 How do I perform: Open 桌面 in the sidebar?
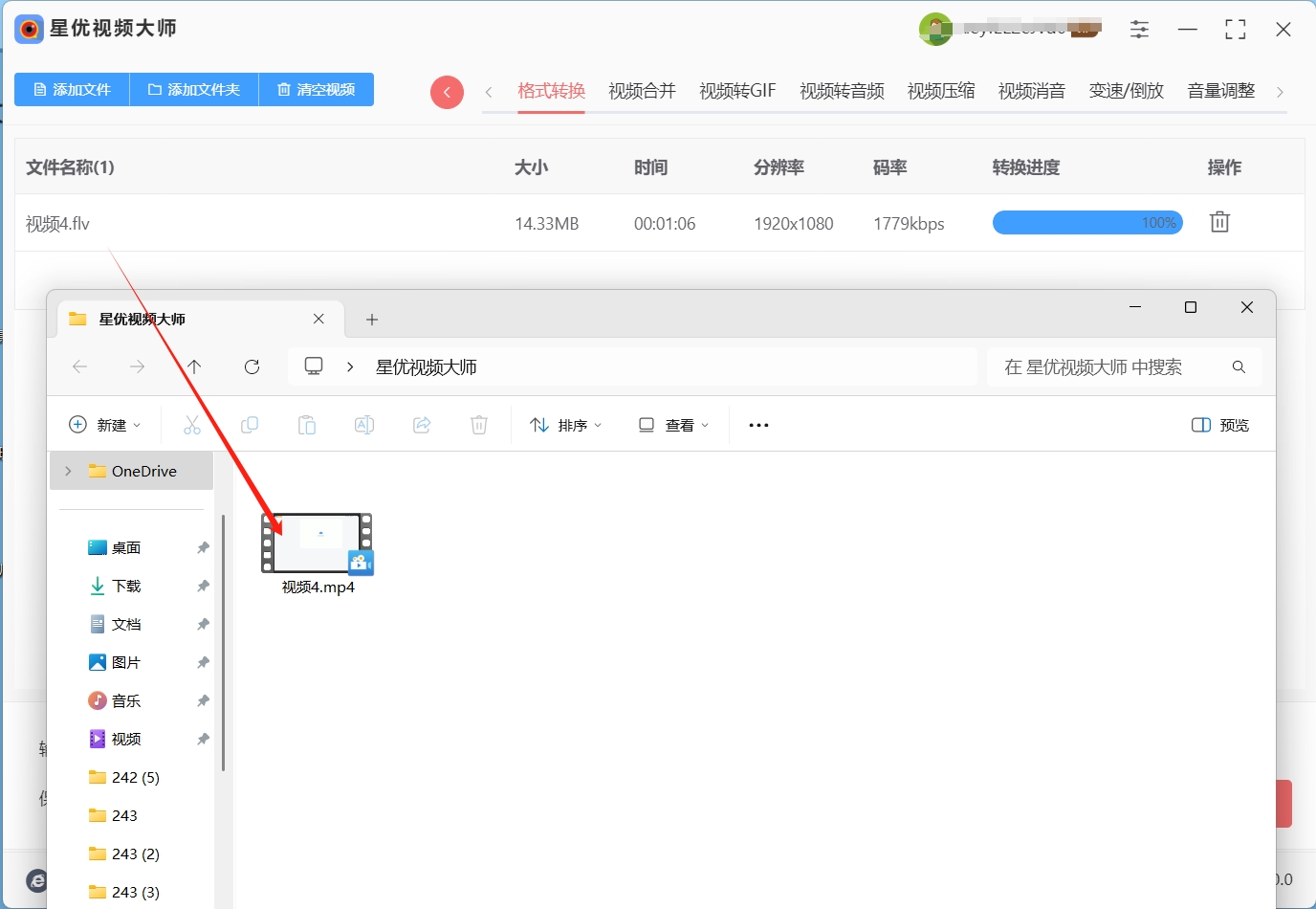point(125,548)
